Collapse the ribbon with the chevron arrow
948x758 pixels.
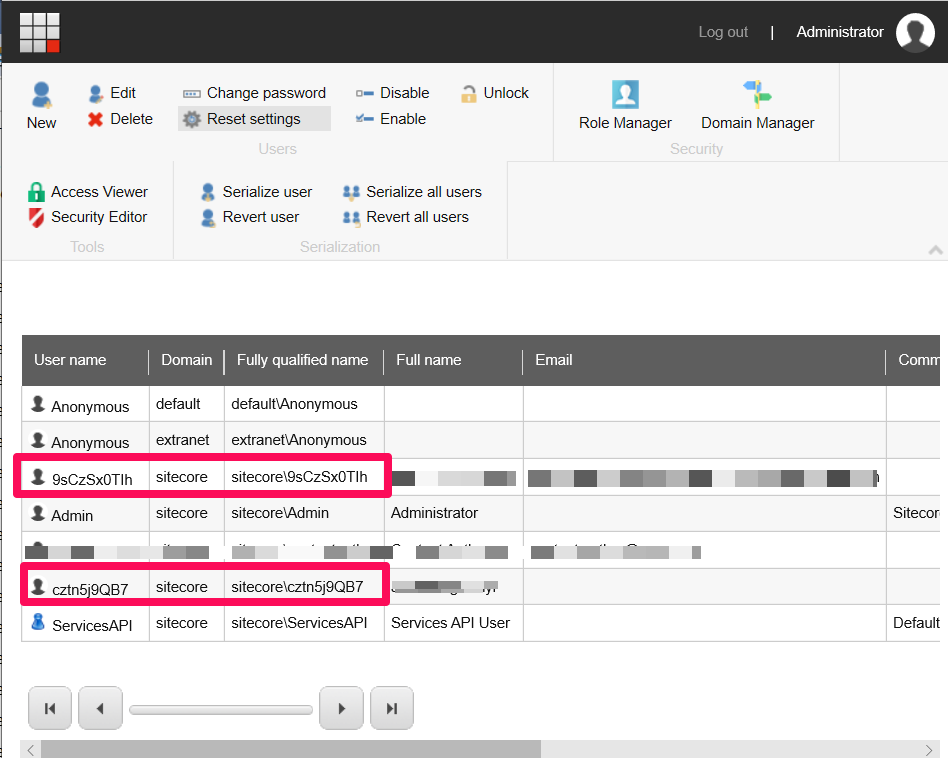click(x=936, y=249)
